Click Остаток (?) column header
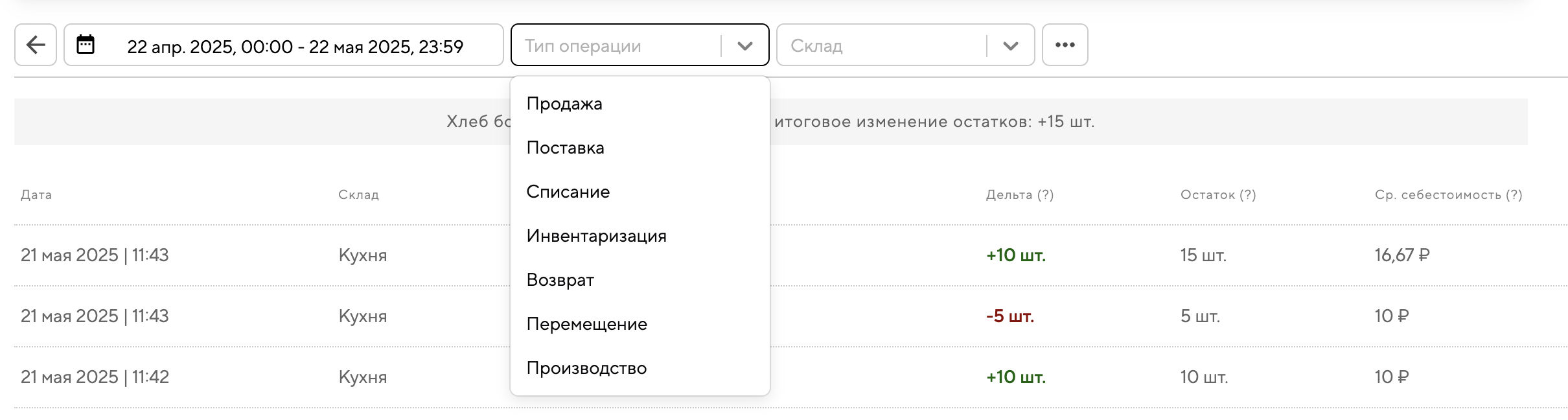1568x420 pixels. (1217, 195)
